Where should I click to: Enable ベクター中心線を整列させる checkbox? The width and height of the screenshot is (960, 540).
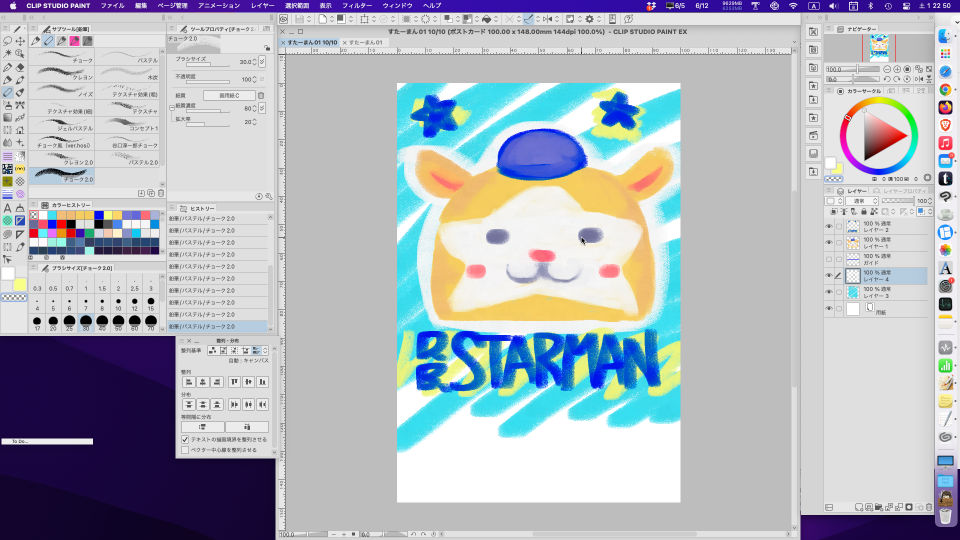point(185,450)
